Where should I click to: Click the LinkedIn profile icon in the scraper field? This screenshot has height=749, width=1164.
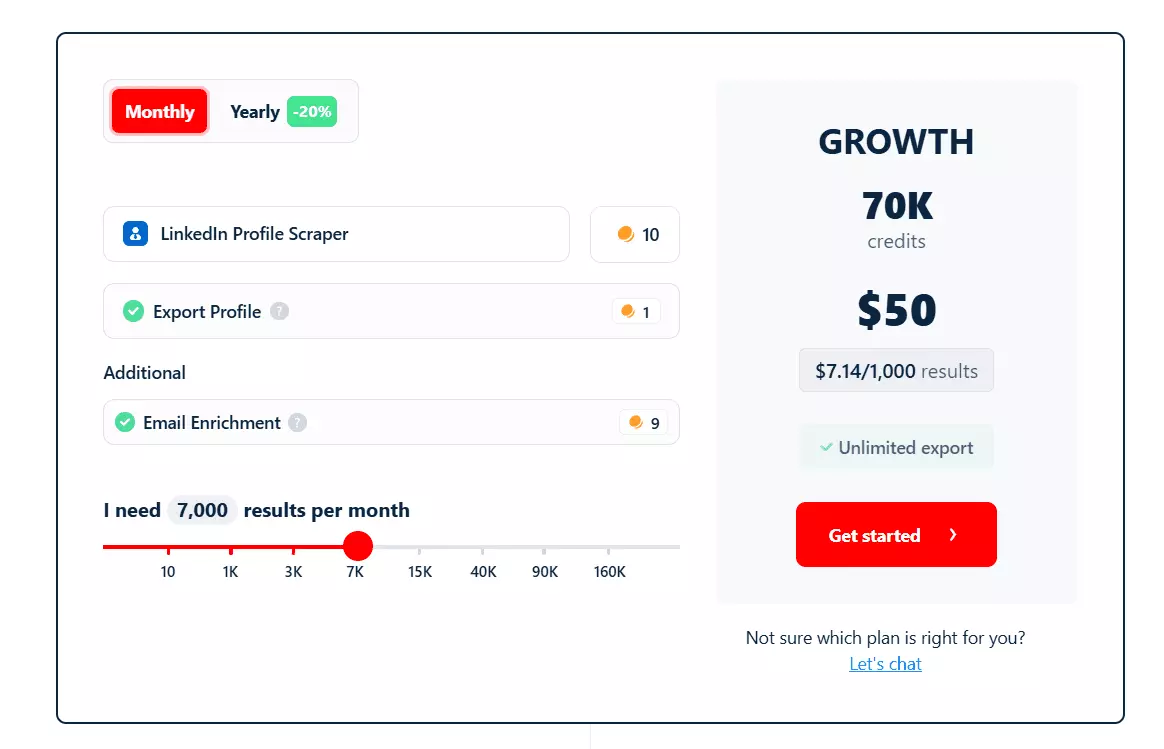click(135, 233)
